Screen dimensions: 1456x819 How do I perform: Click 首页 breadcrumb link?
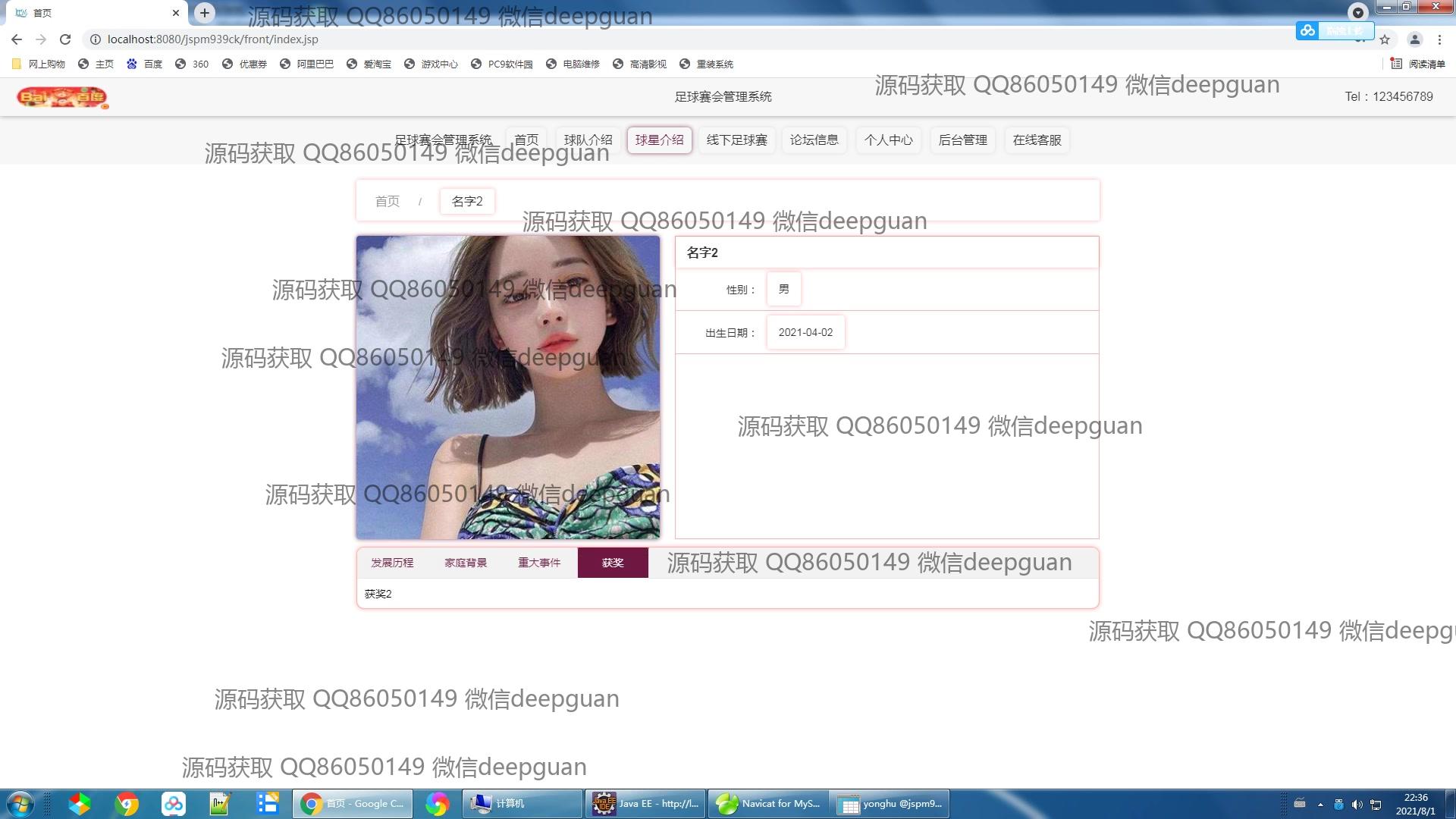click(387, 202)
